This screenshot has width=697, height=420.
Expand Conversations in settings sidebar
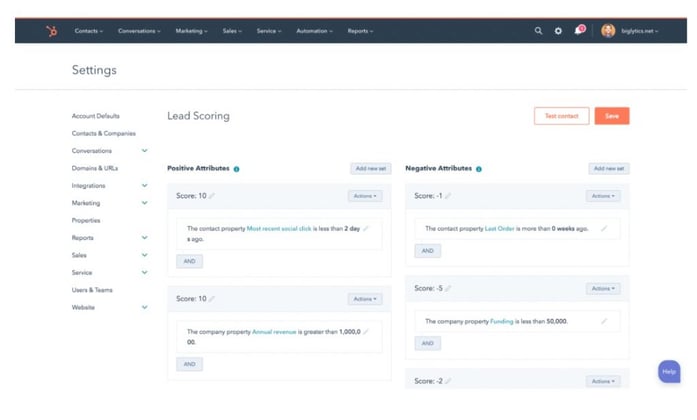click(144, 151)
